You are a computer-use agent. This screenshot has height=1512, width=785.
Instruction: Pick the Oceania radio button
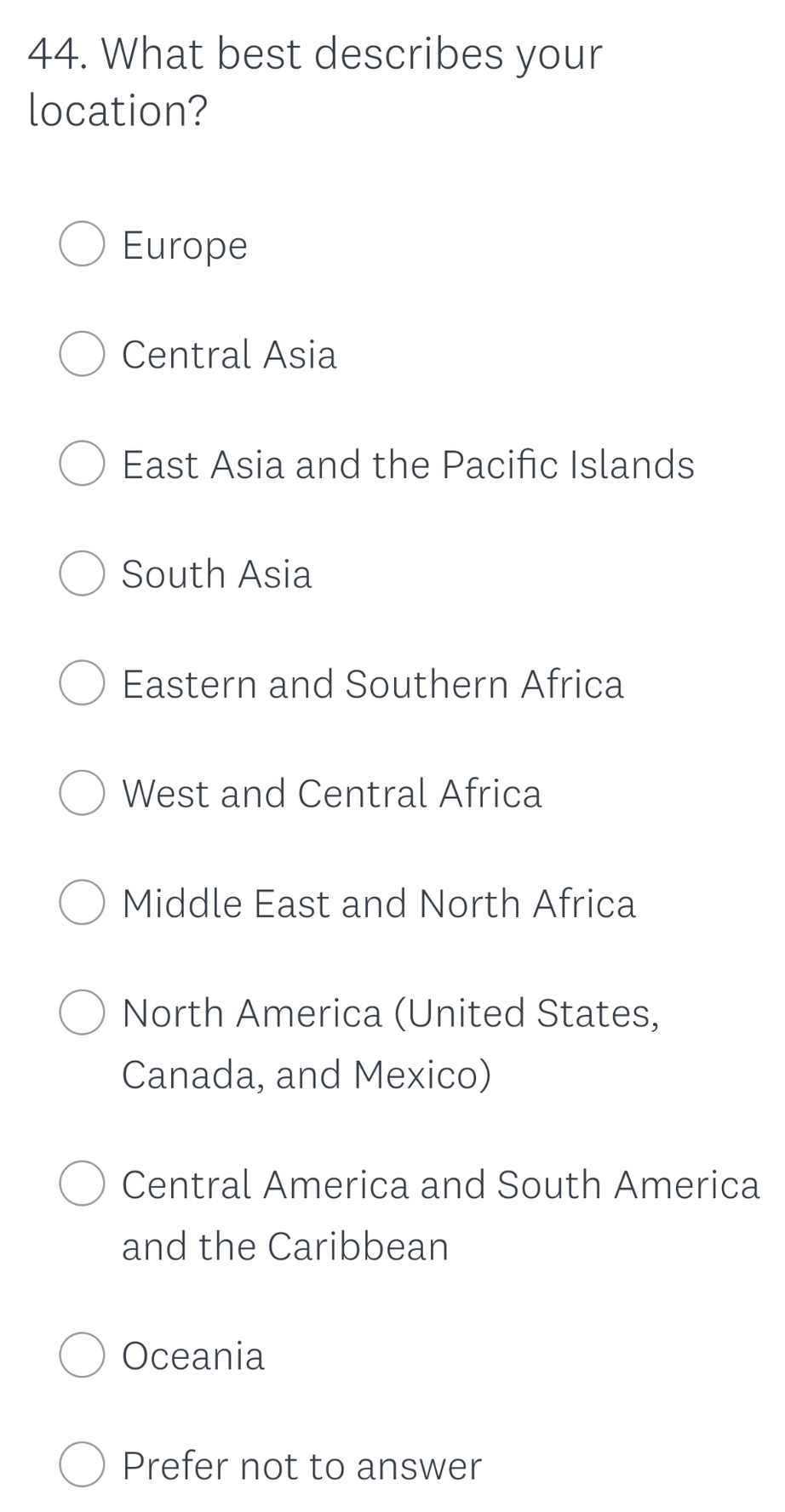83,1355
